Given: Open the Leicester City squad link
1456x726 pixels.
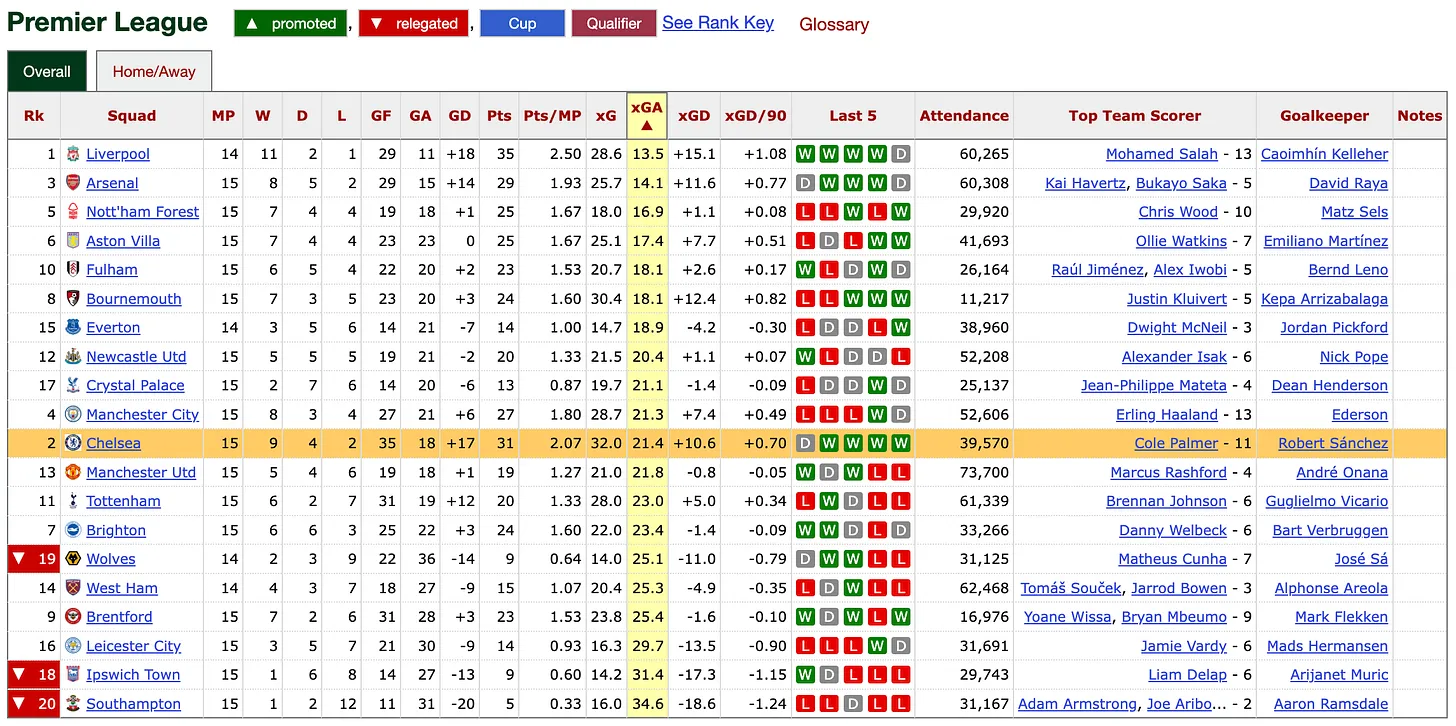Looking at the screenshot, I should point(133,646).
